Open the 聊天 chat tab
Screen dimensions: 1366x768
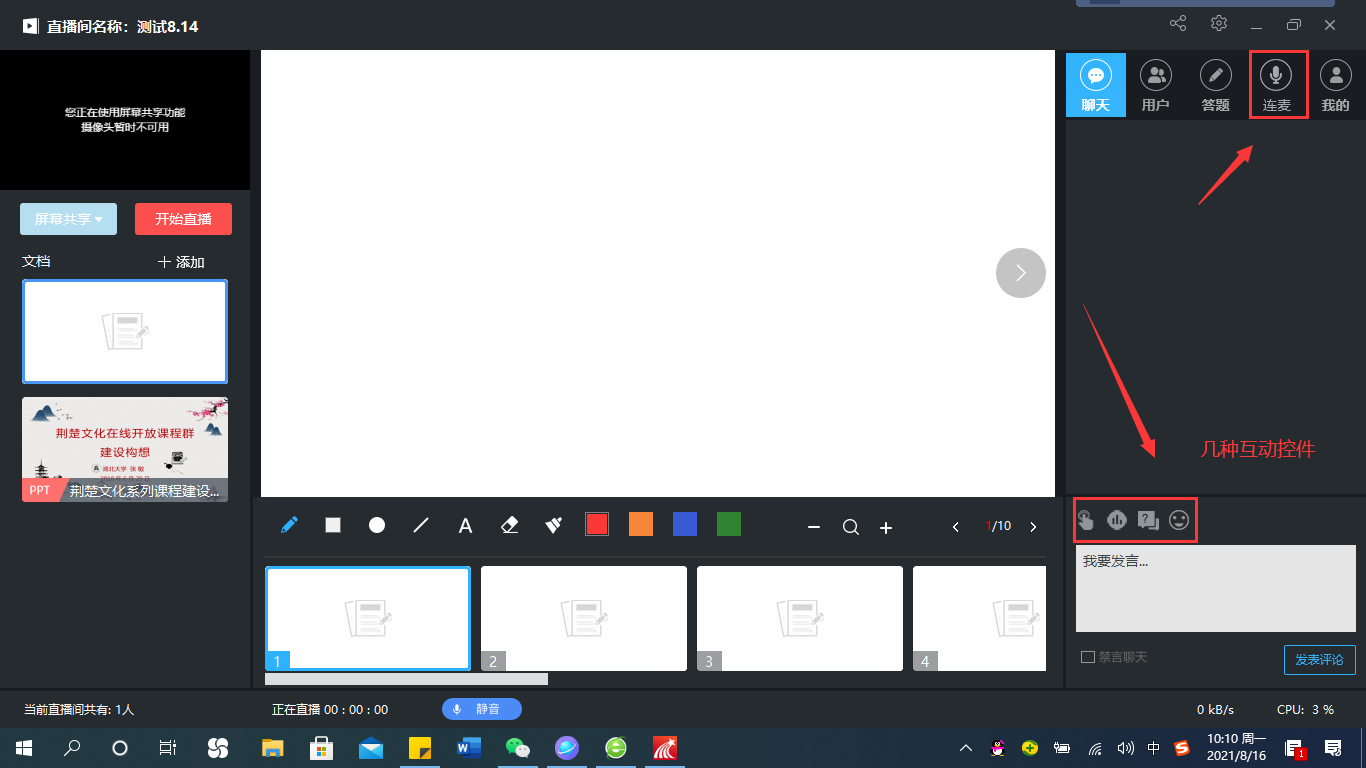tap(1096, 86)
